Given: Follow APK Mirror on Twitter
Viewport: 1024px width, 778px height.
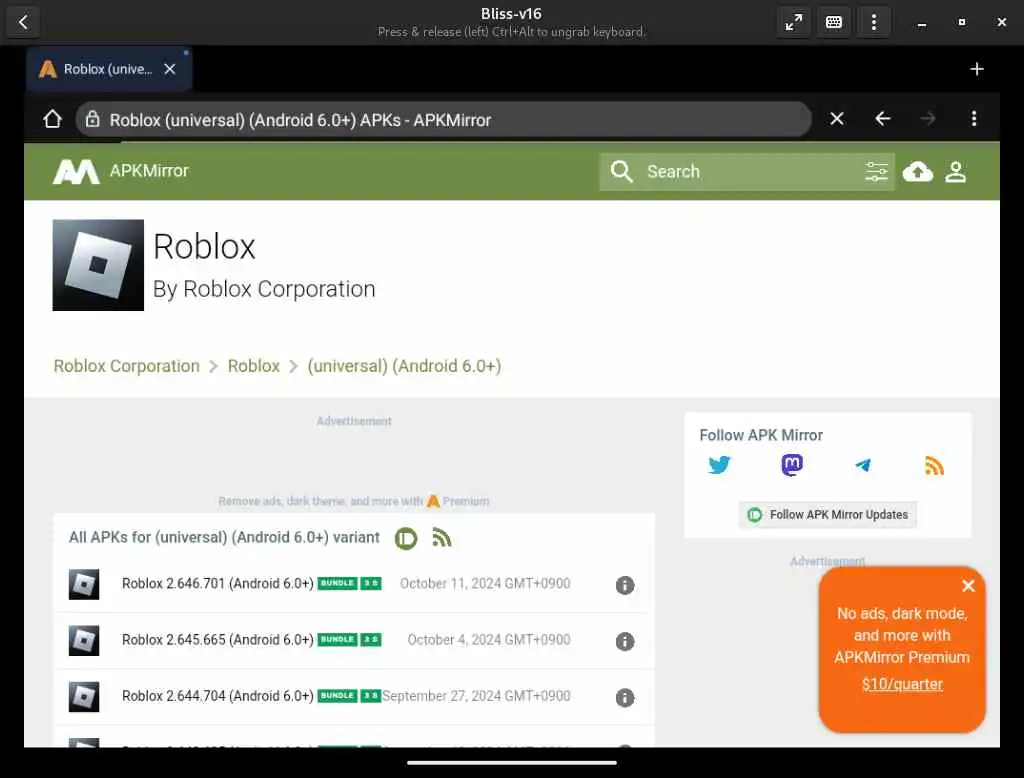Looking at the screenshot, I should (x=719, y=465).
